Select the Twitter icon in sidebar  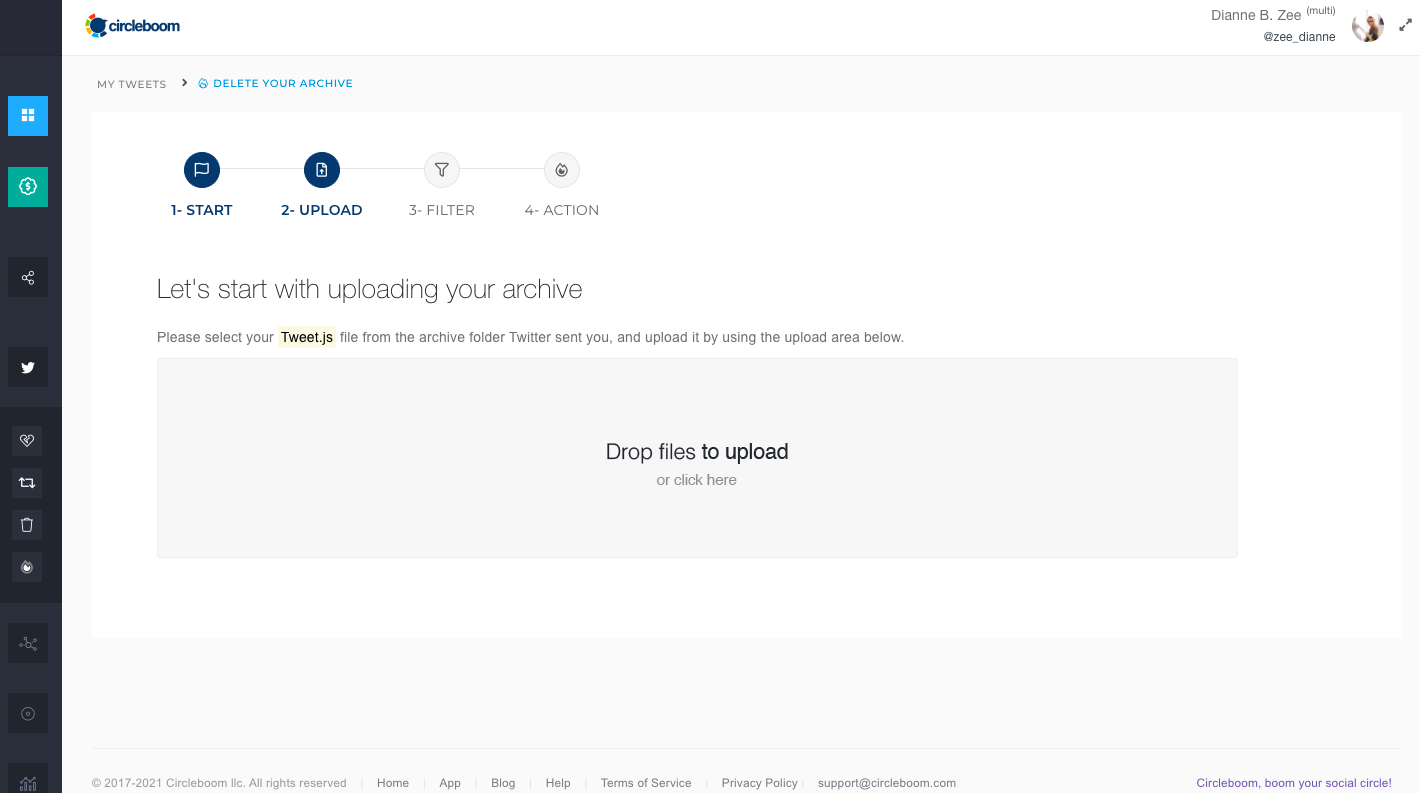[27, 367]
